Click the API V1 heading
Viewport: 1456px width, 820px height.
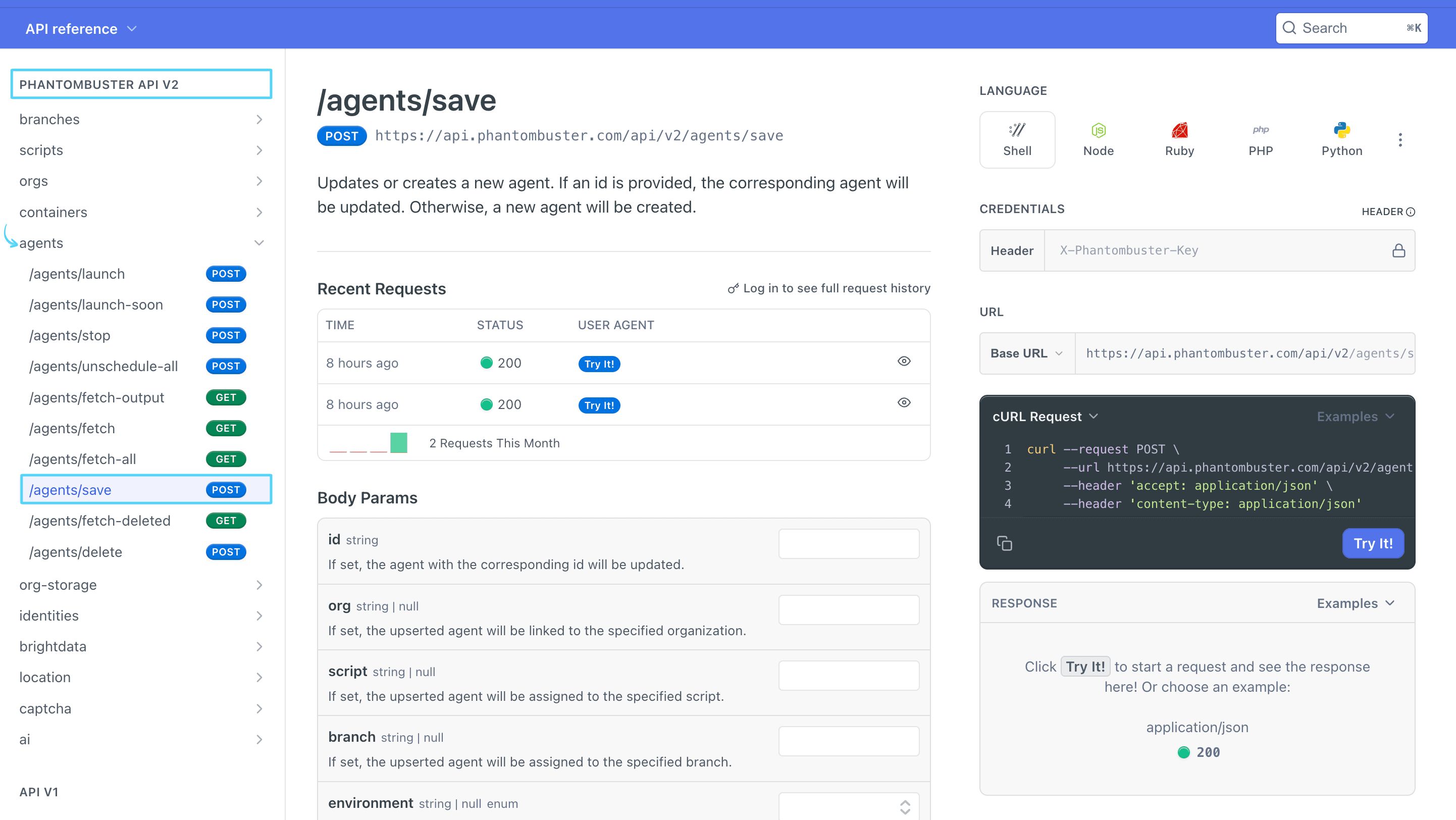pos(39,792)
